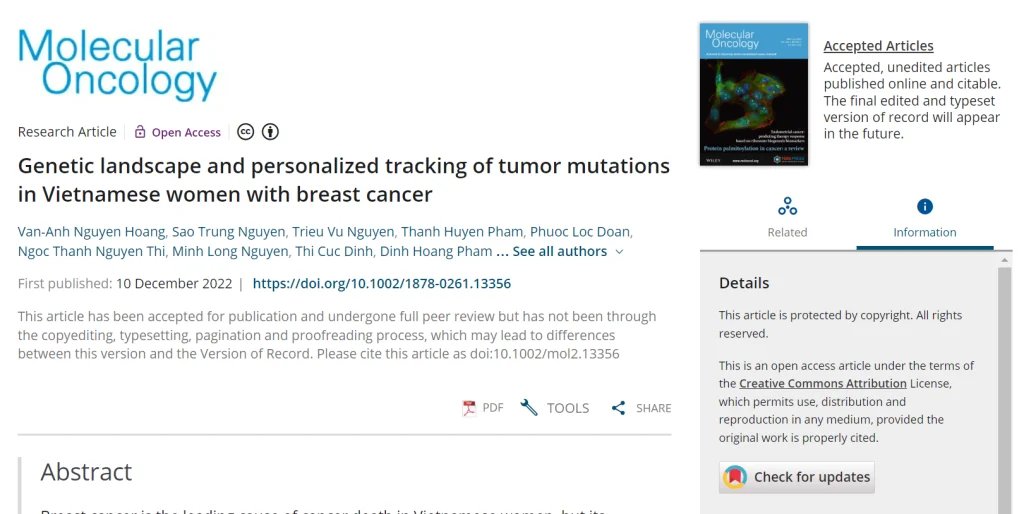The height and width of the screenshot is (514, 1024).
Task: Open the Tools wrench icon
Action: point(529,408)
